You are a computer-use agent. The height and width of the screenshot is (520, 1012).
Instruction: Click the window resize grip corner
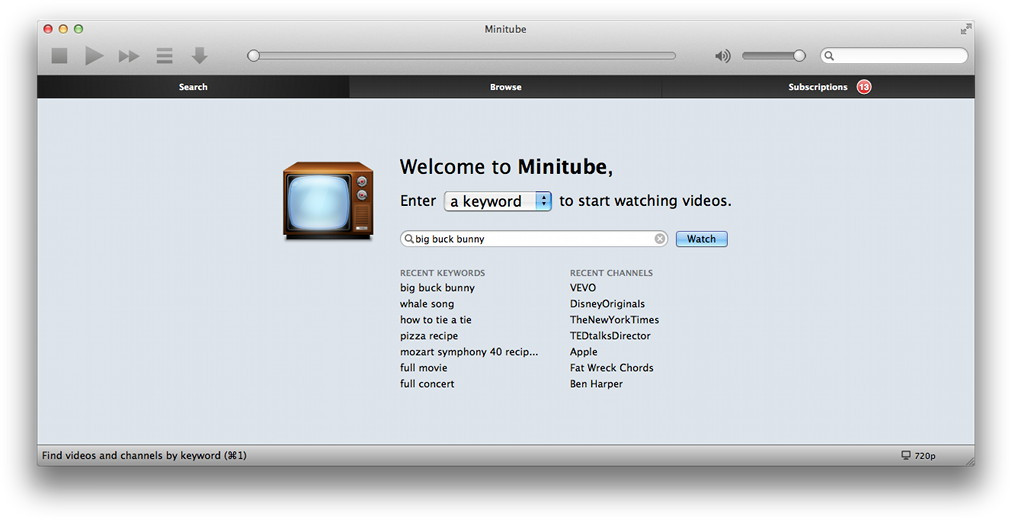969,461
